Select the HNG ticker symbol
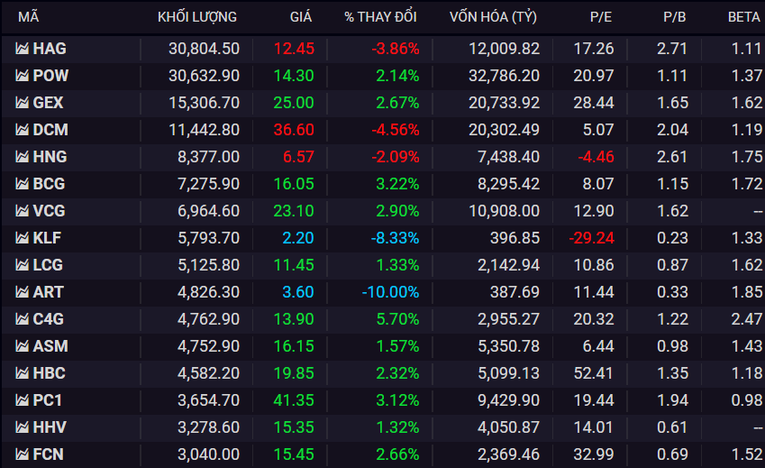Screen dimensions: 765x468 click(50, 157)
